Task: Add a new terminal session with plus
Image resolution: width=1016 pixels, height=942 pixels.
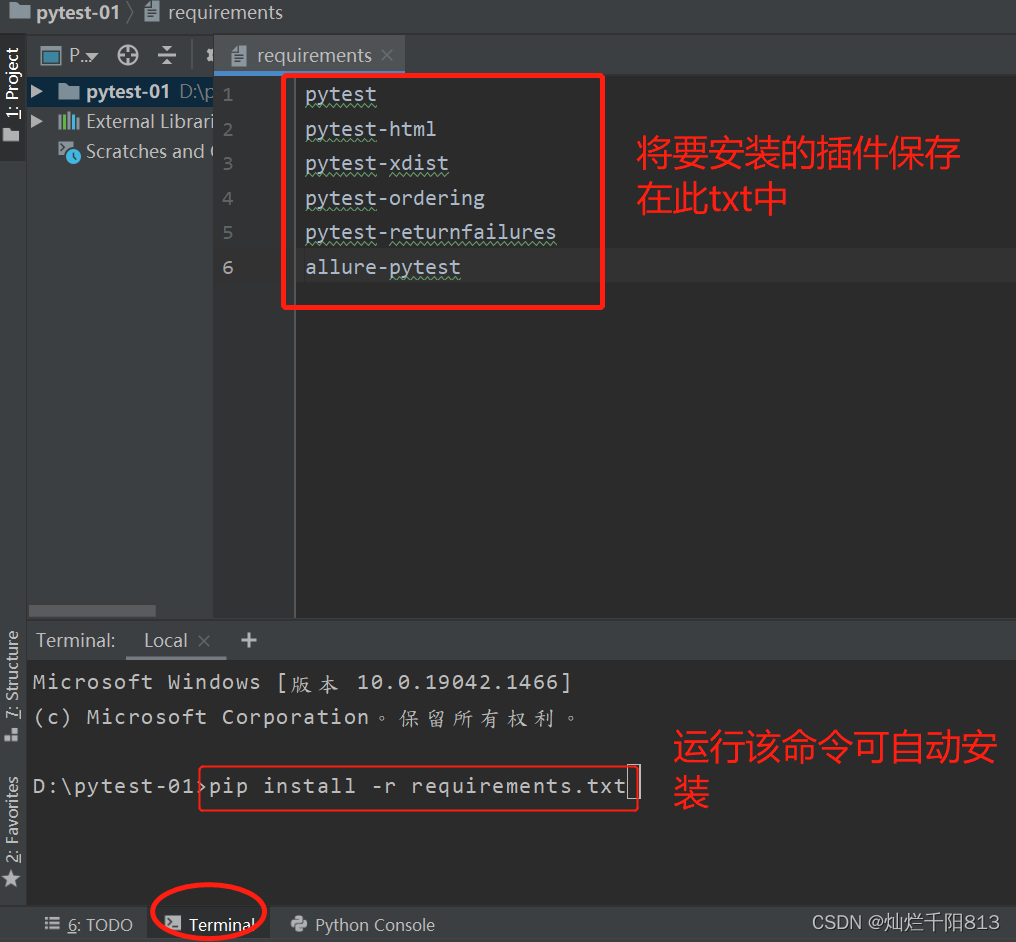Action: tap(249, 640)
